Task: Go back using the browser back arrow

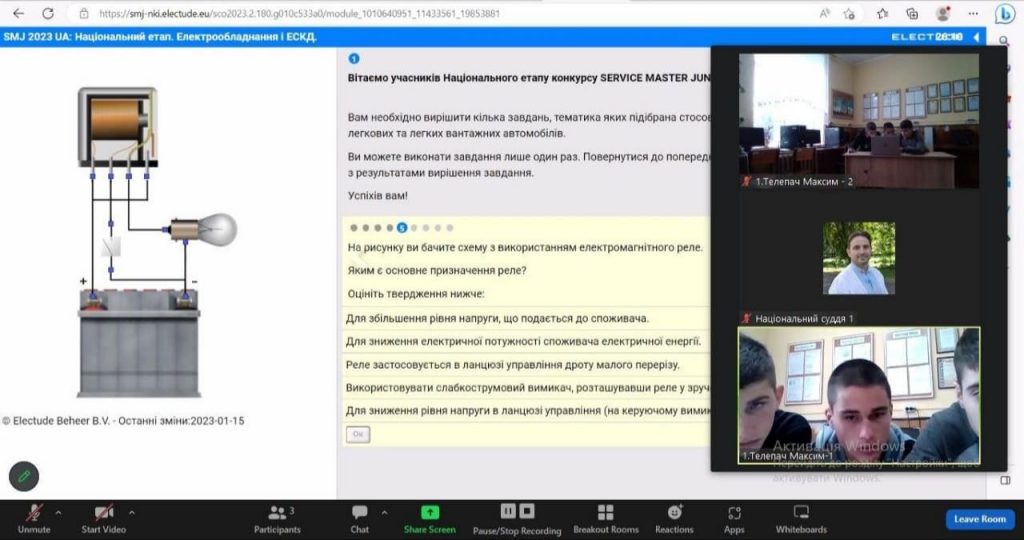Action: point(18,13)
